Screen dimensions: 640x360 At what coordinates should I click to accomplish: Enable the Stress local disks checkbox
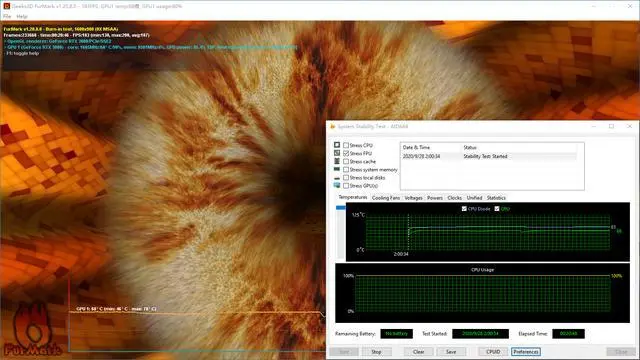[x=346, y=178]
